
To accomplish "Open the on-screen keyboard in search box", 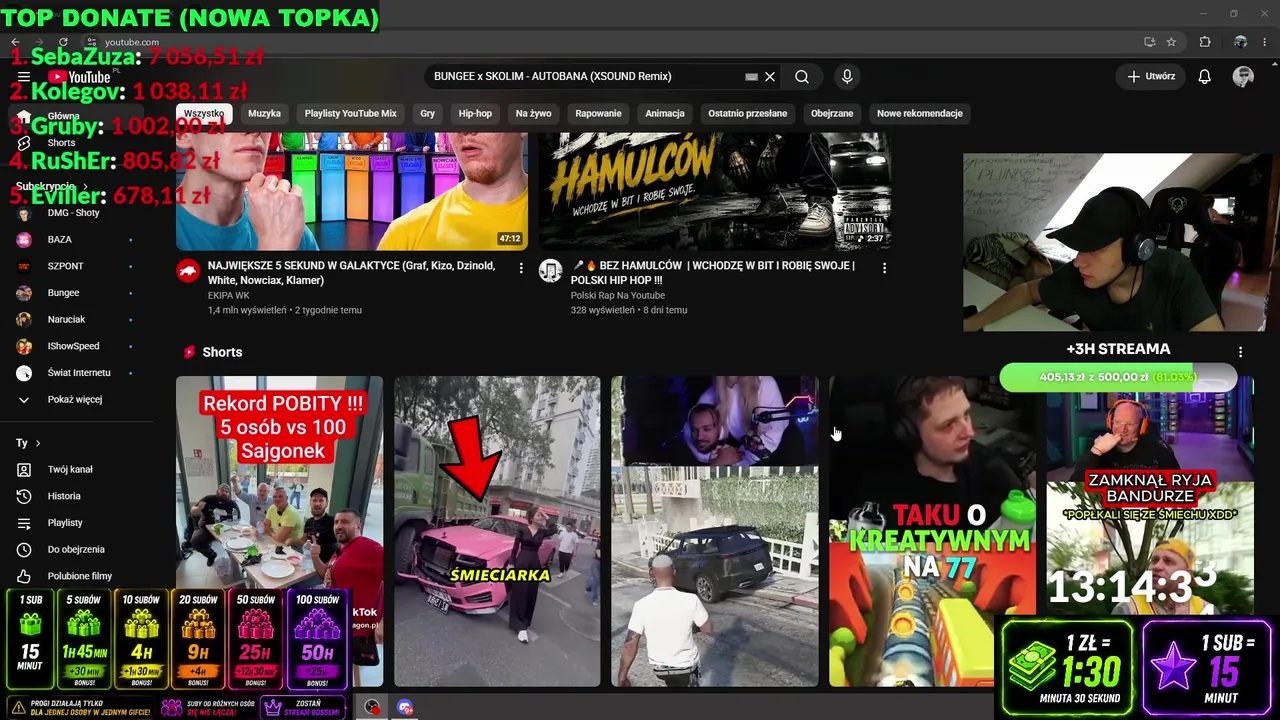I will (x=751, y=77).
